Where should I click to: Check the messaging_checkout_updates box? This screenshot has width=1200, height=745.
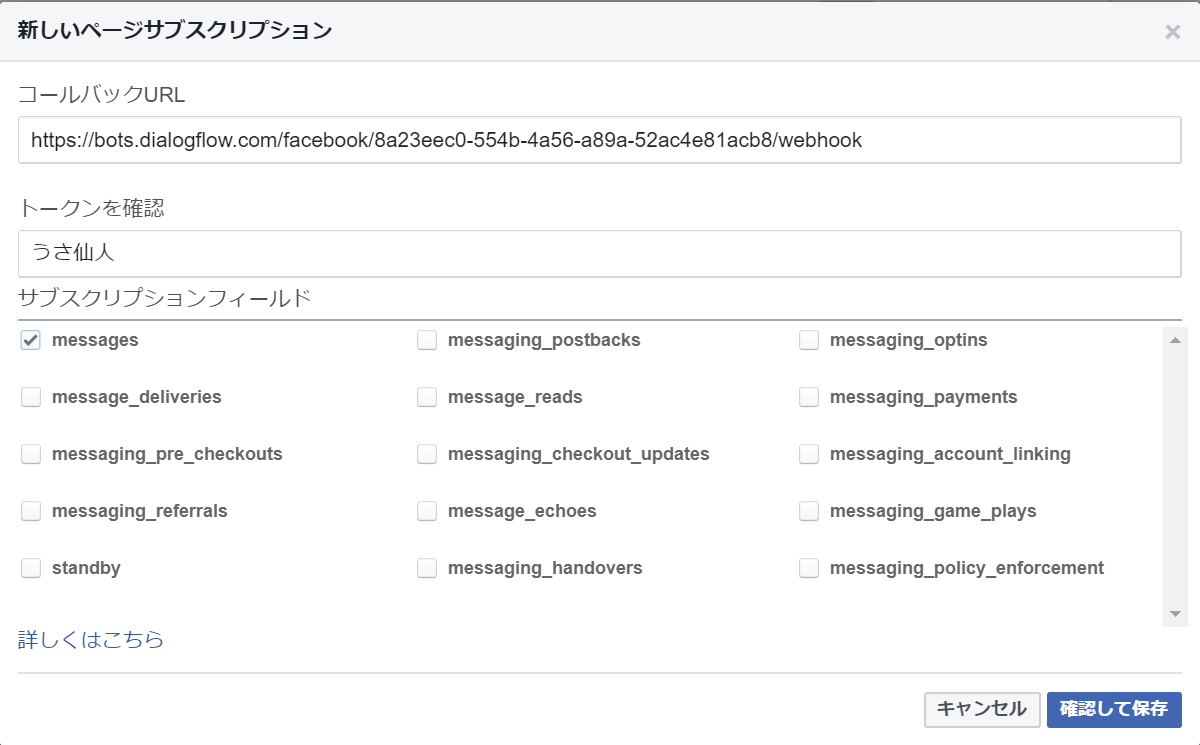[427, 454]
